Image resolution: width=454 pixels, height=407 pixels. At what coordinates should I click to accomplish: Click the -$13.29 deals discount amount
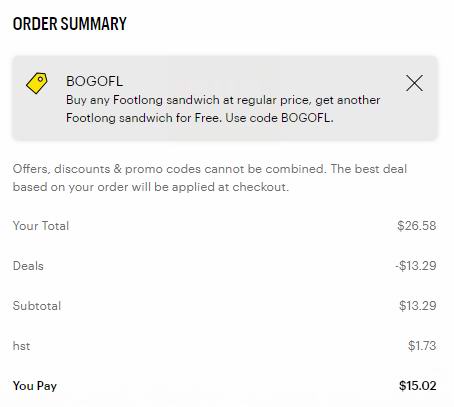(x=416, y=266)
